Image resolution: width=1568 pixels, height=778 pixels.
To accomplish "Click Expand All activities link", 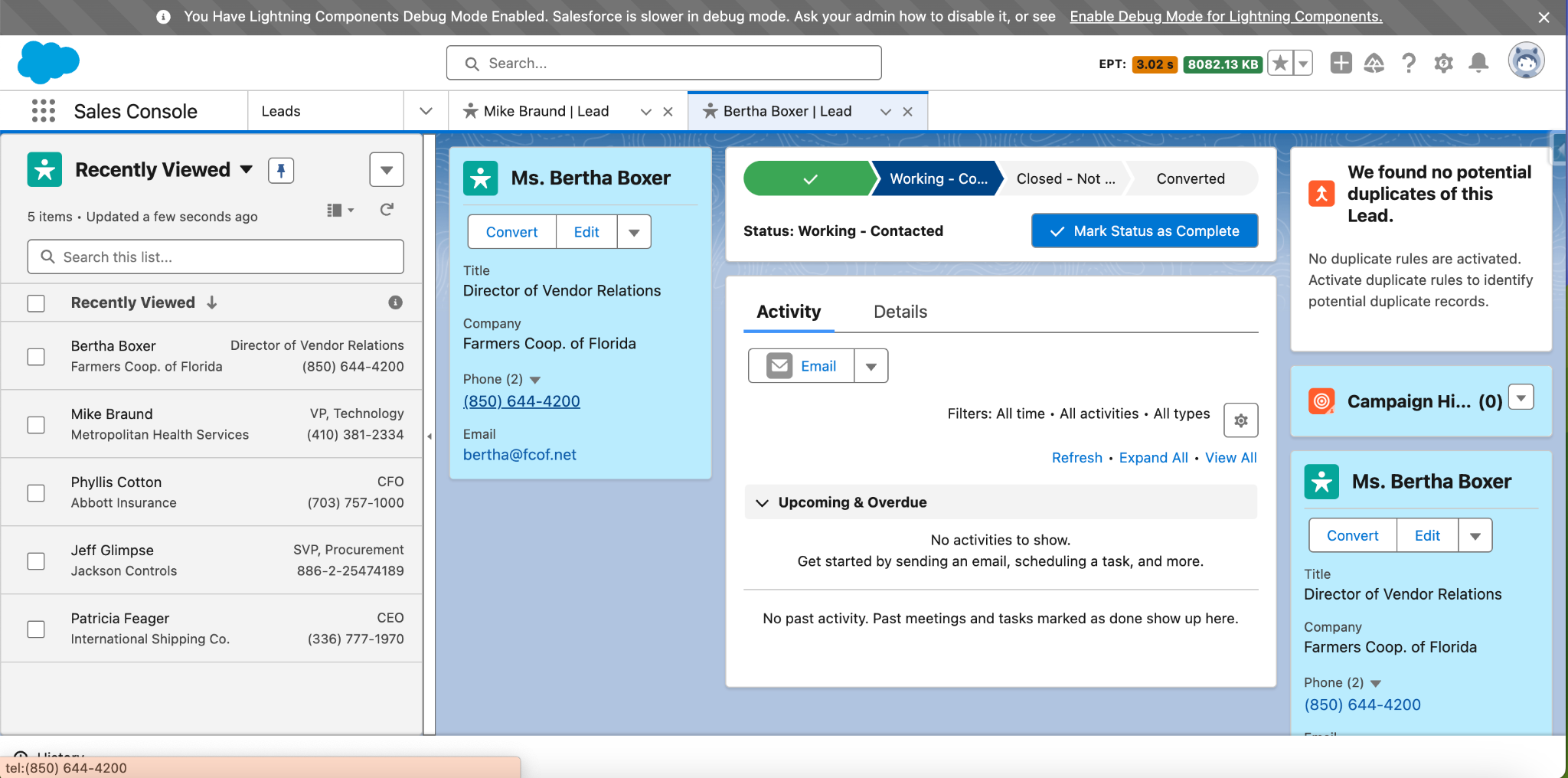I will 1154,458.
